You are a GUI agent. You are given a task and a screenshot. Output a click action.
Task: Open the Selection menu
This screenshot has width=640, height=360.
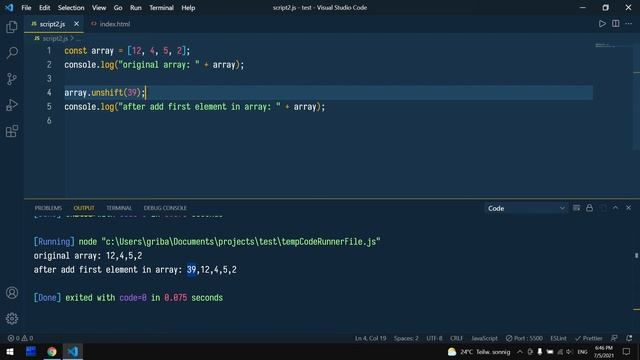tap(71, 8)
